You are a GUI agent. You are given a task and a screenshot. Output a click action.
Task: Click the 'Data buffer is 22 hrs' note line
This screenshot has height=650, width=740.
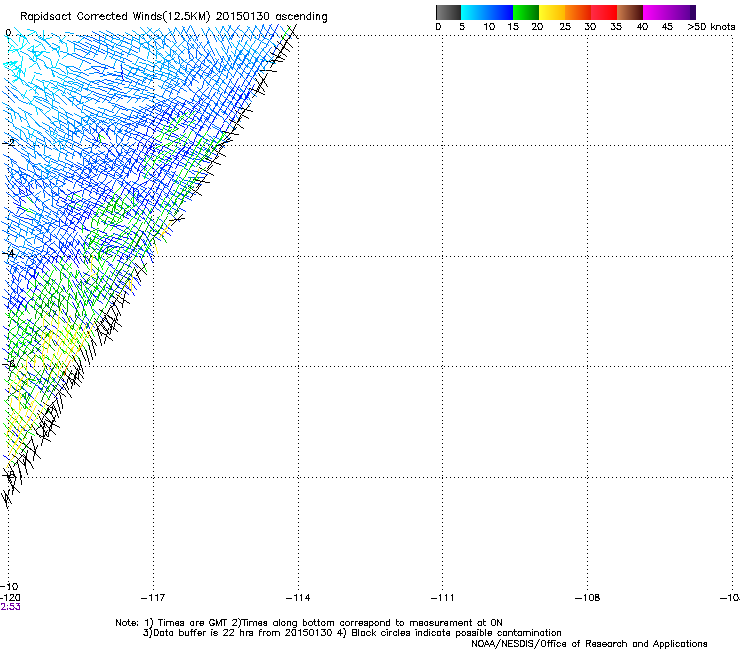(352, 633)
